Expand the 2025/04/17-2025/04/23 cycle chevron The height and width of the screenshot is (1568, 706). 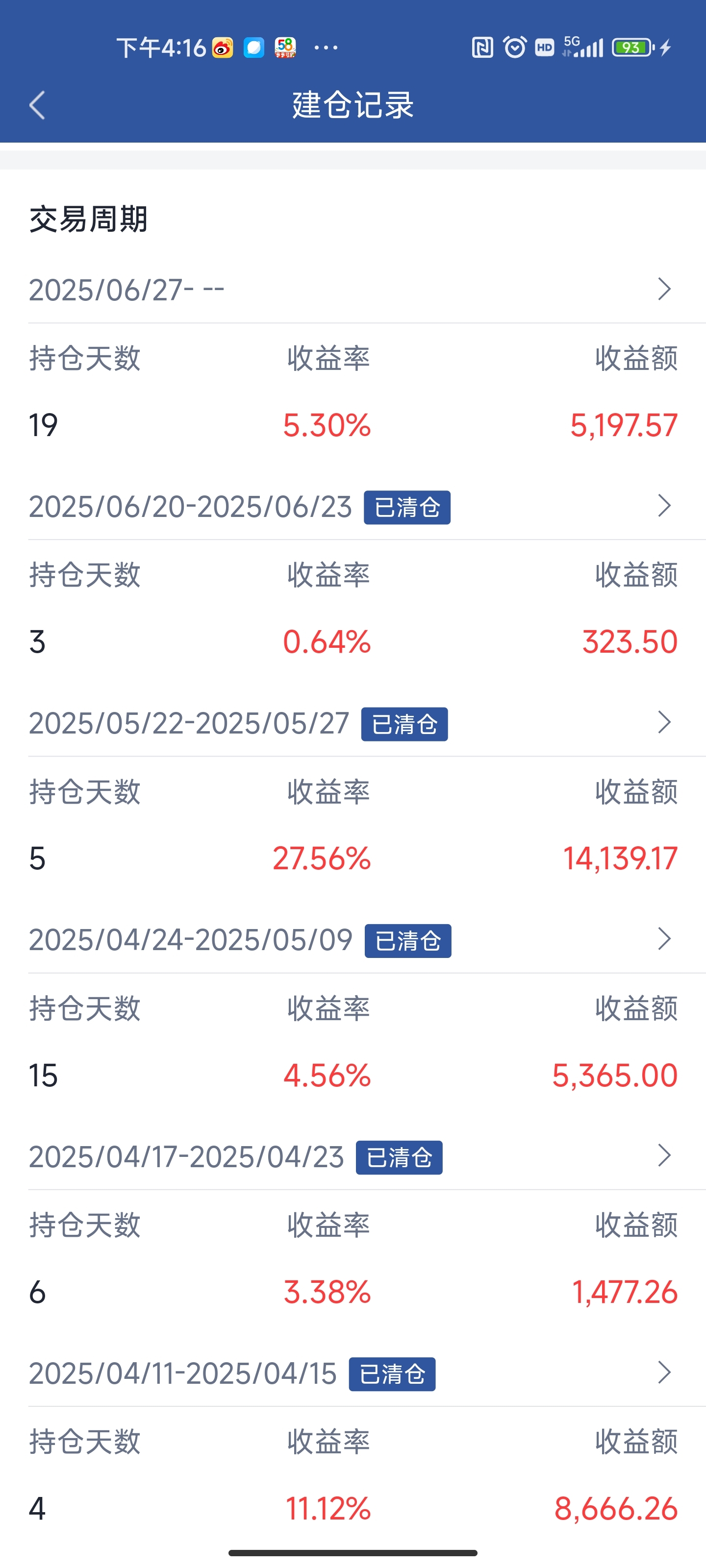[x=664, y=1156]
